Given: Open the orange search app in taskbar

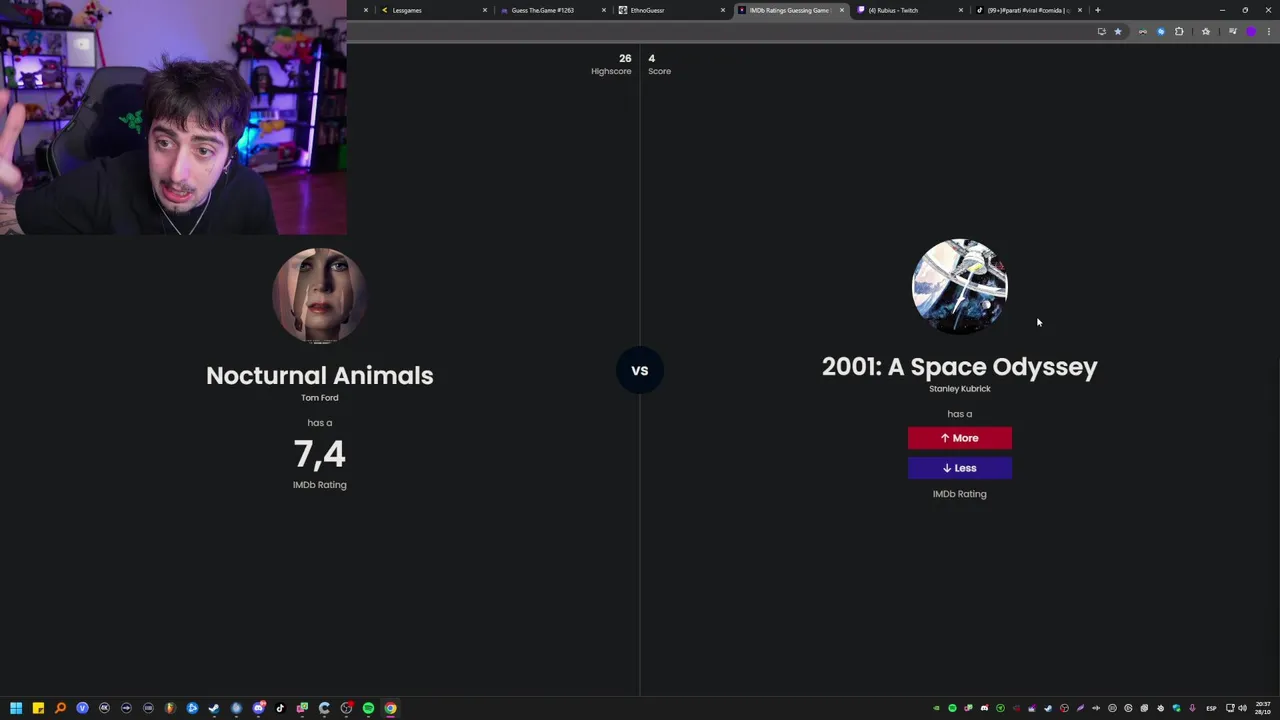Looking at the screenshot, I should 60,708.
